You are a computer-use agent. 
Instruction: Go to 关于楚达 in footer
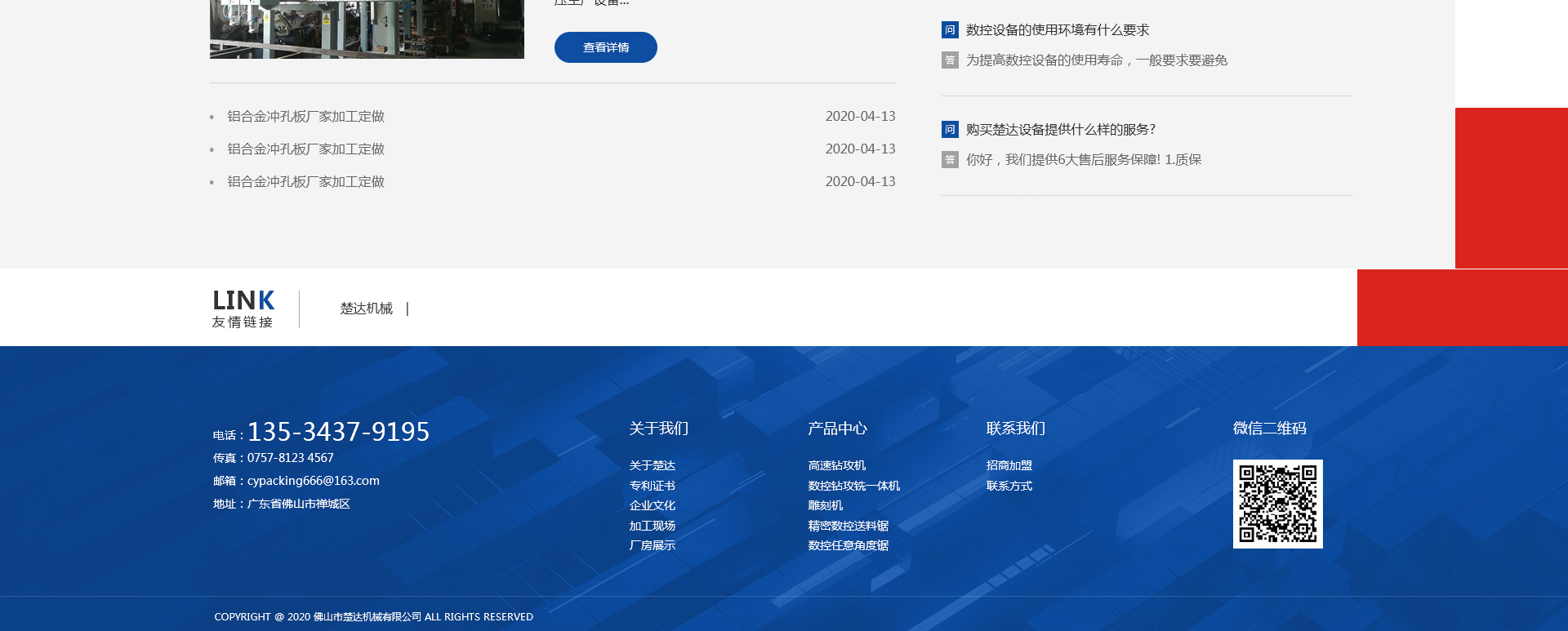pyautogui.click(x=652, y=465)
